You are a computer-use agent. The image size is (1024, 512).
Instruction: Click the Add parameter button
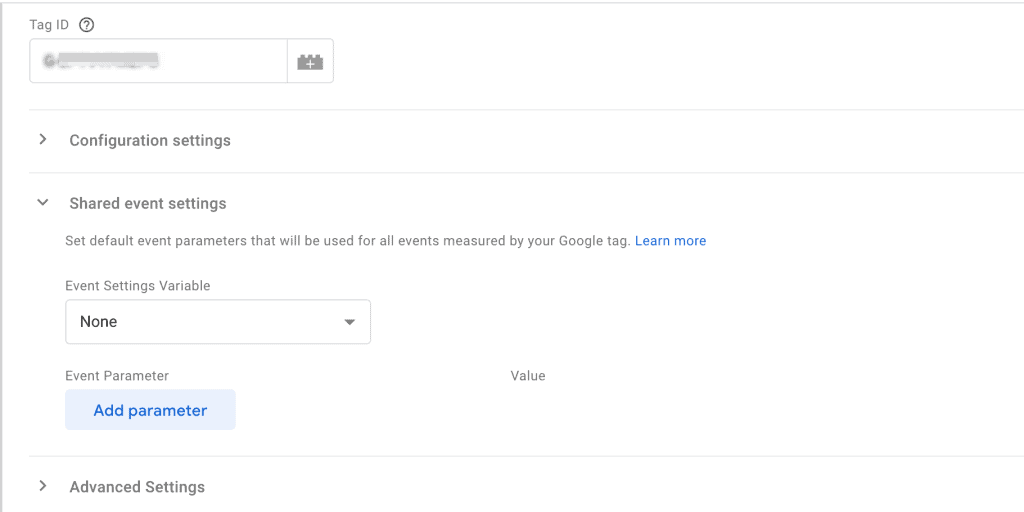pos(150,410)
